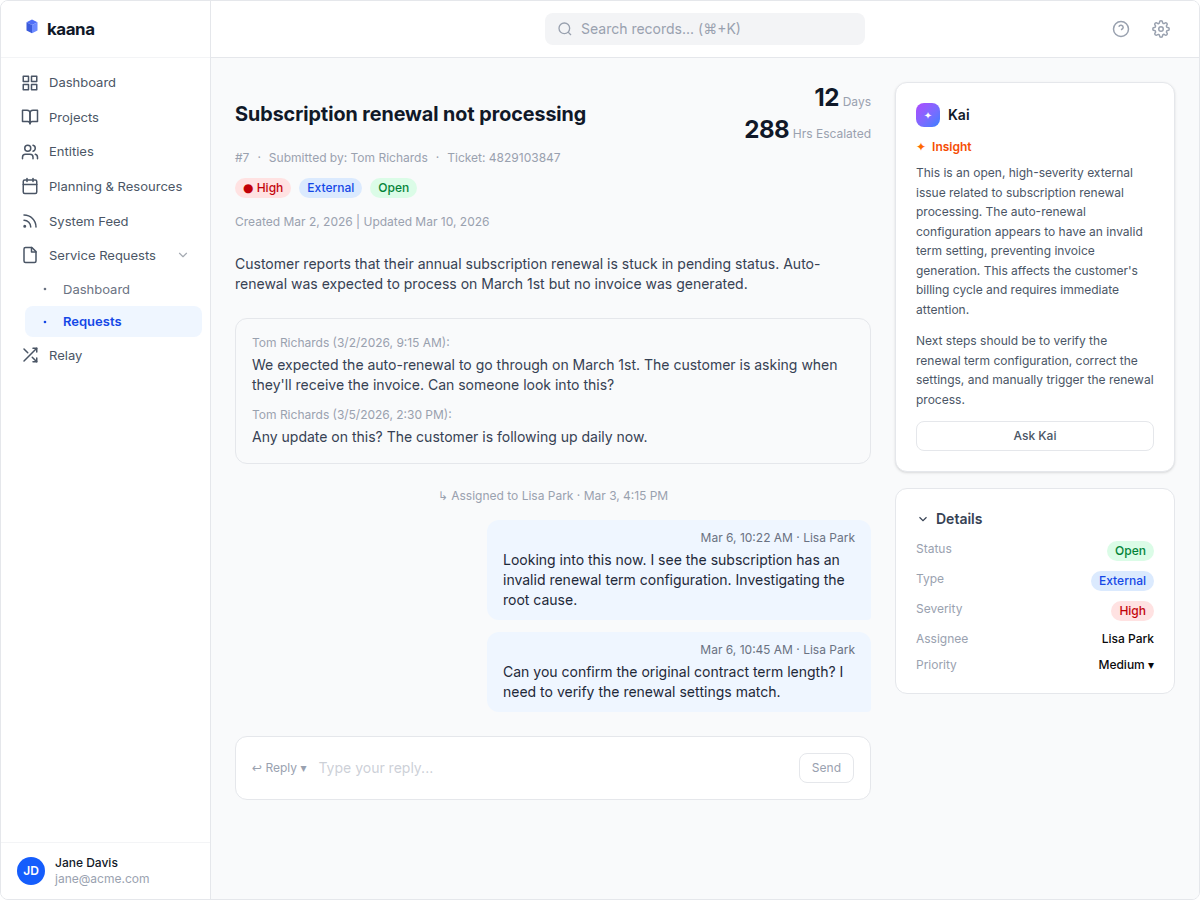Collapse the Details panel

tap(922, 518)
